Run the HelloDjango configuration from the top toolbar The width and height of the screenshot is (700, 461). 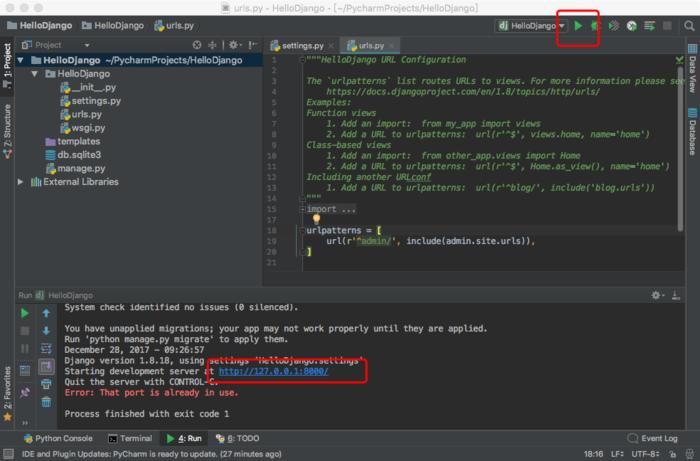(x=578, y=26)
